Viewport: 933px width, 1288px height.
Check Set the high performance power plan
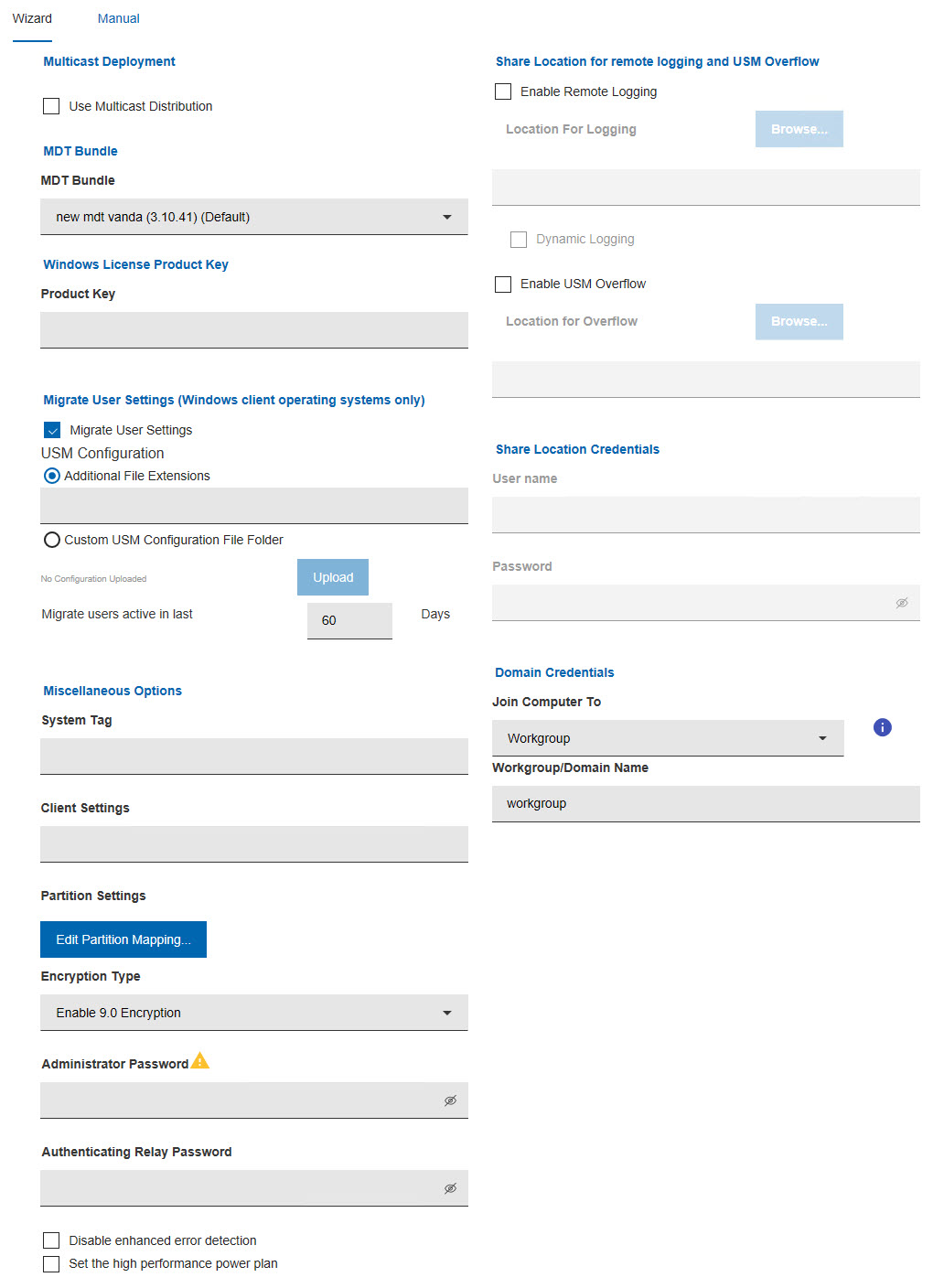pos(51,1263)
